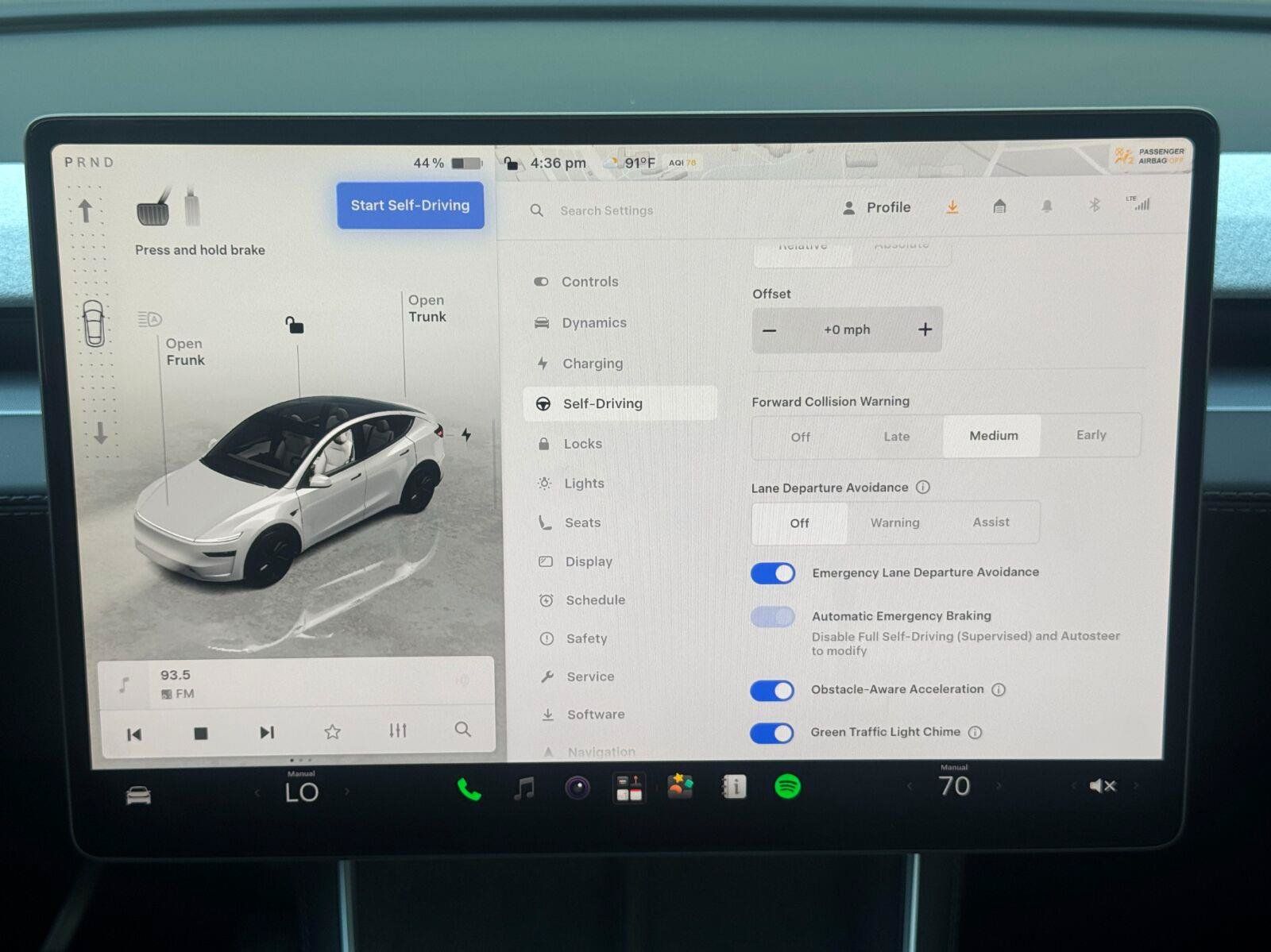Open the Spotify app
Viewport: 1271px width, 952px height.
coord(787,787)
